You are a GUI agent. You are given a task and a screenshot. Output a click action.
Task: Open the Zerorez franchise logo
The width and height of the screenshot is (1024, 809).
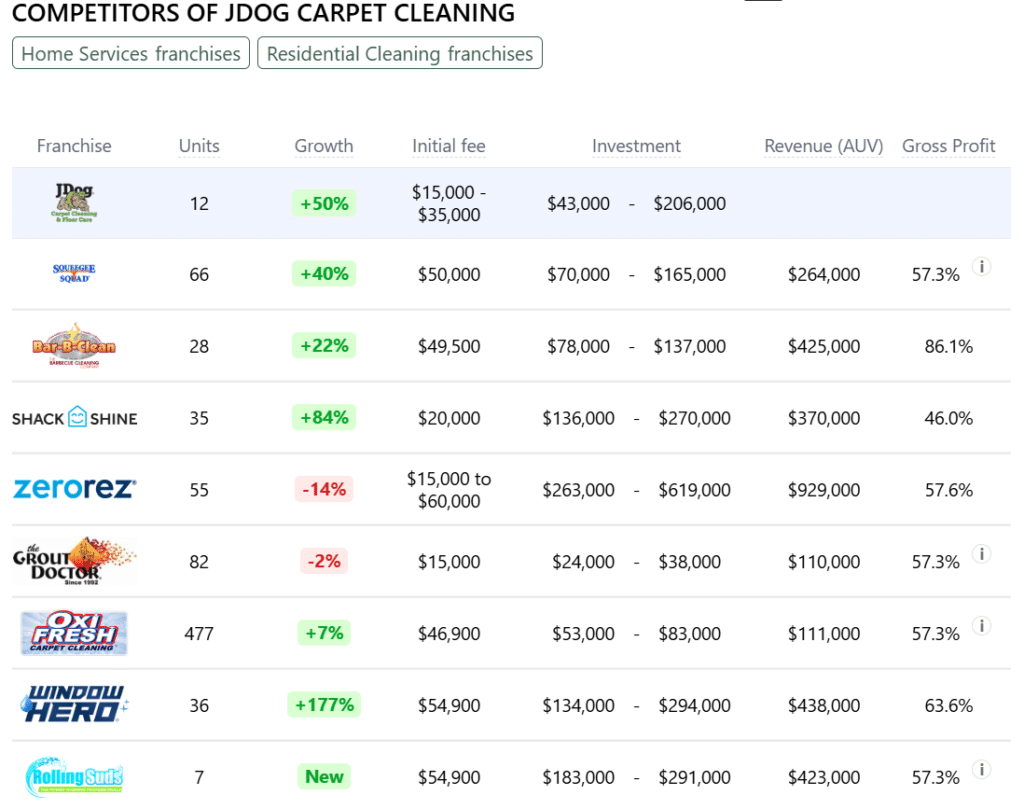click(x=74, y=488)
